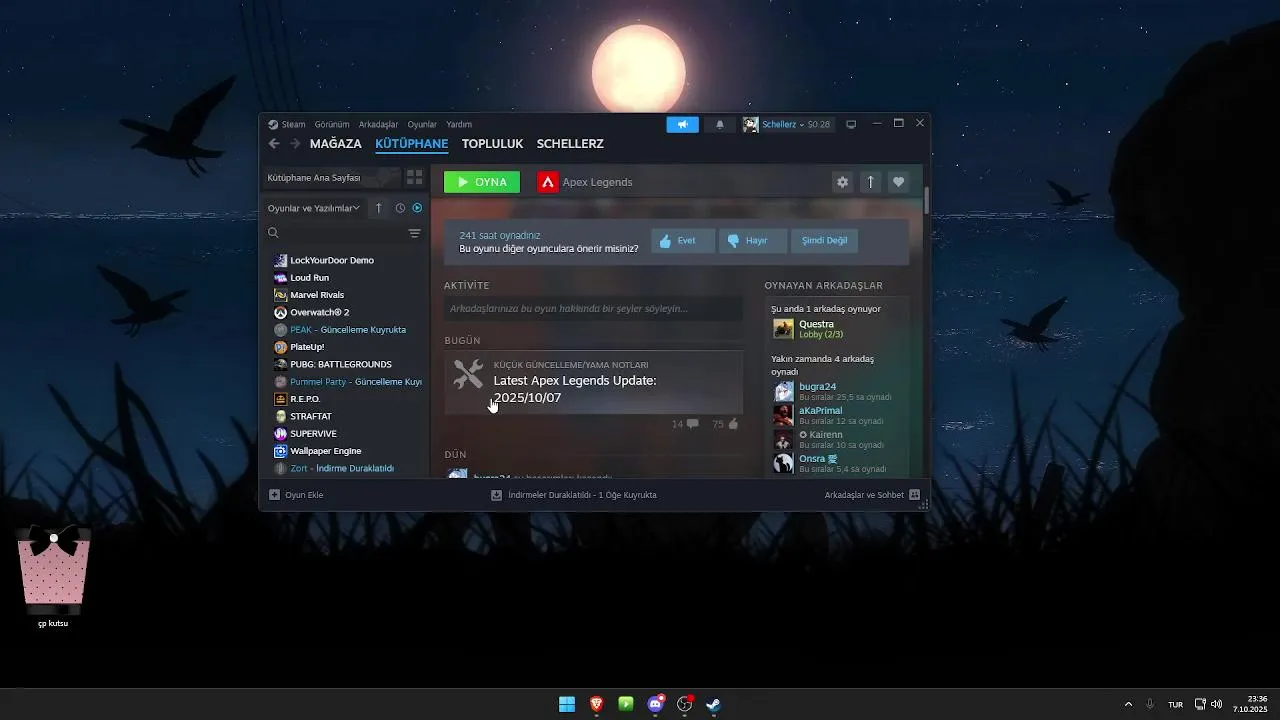Toggle the ready-to-play filter icon
Viewport: 1280px width, 720px height.
pyautogui.click(x=417, y=208)
